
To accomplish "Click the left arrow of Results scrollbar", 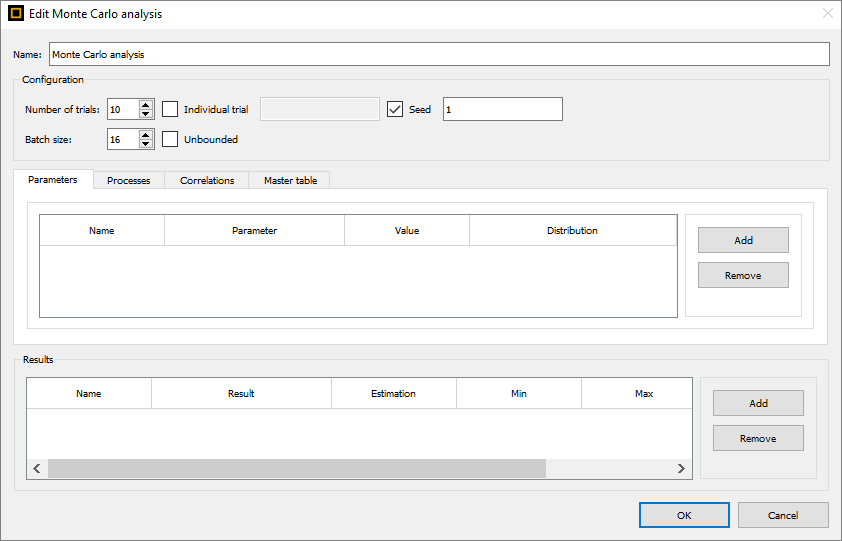I will point(37,468).
